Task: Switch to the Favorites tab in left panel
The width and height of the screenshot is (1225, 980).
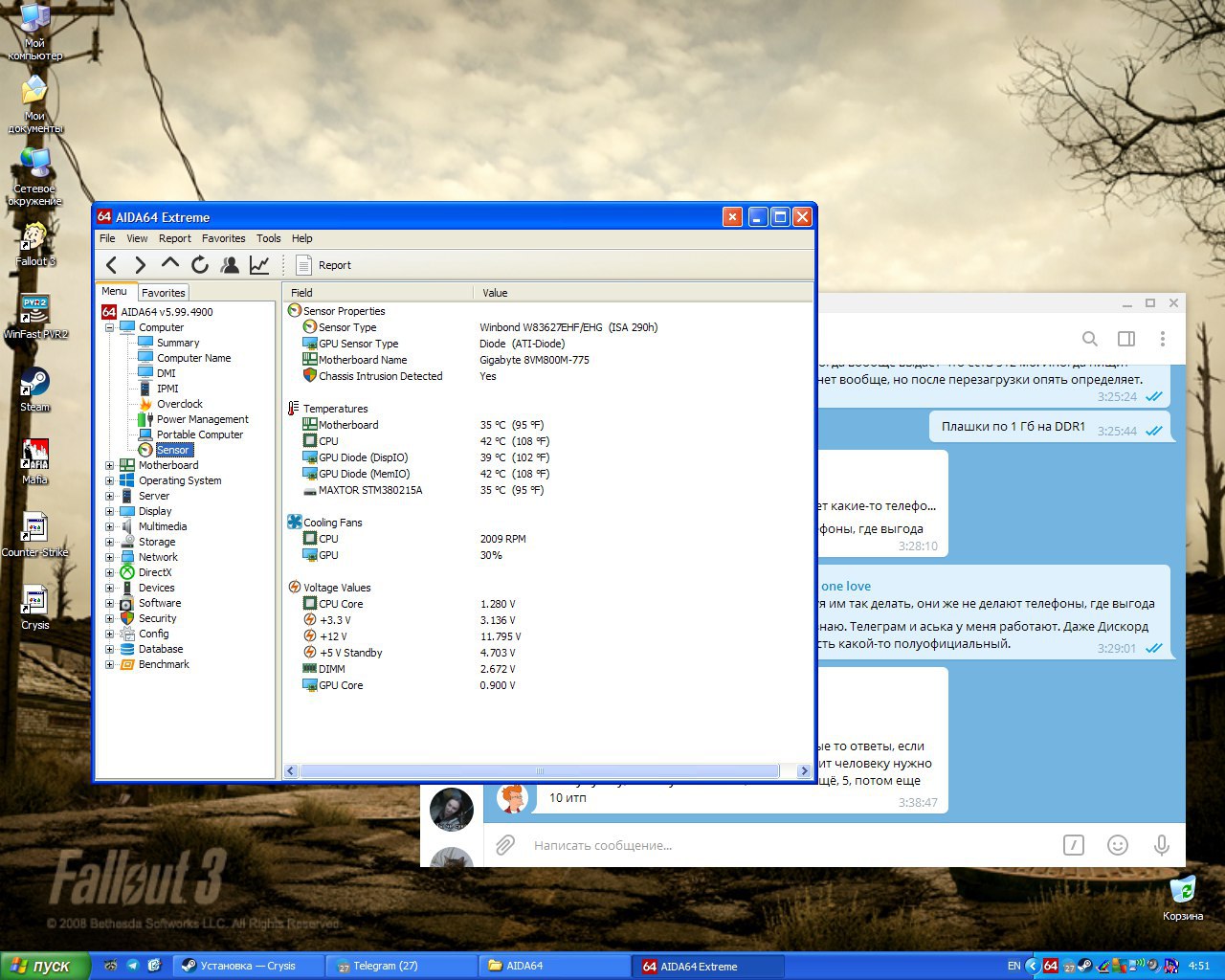Action: 164,293
